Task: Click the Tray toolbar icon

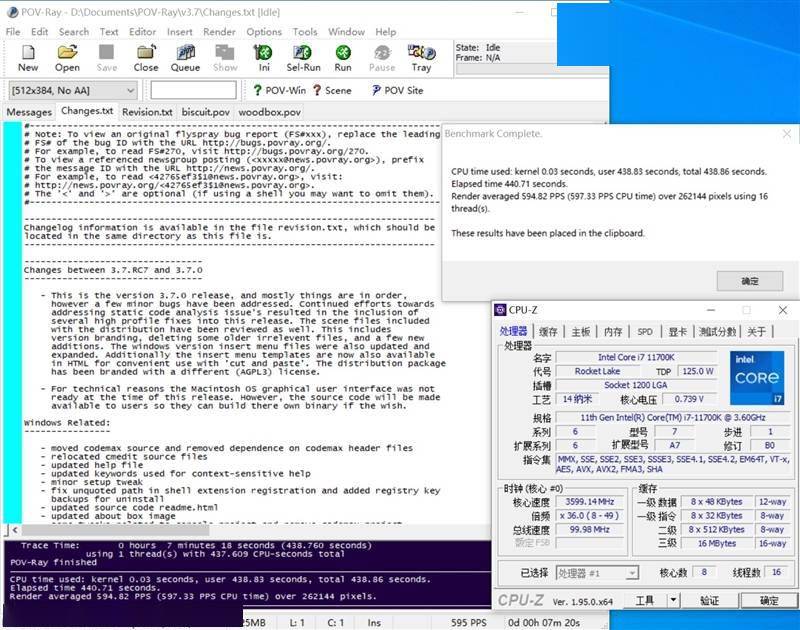Action: tap(421, 58)
